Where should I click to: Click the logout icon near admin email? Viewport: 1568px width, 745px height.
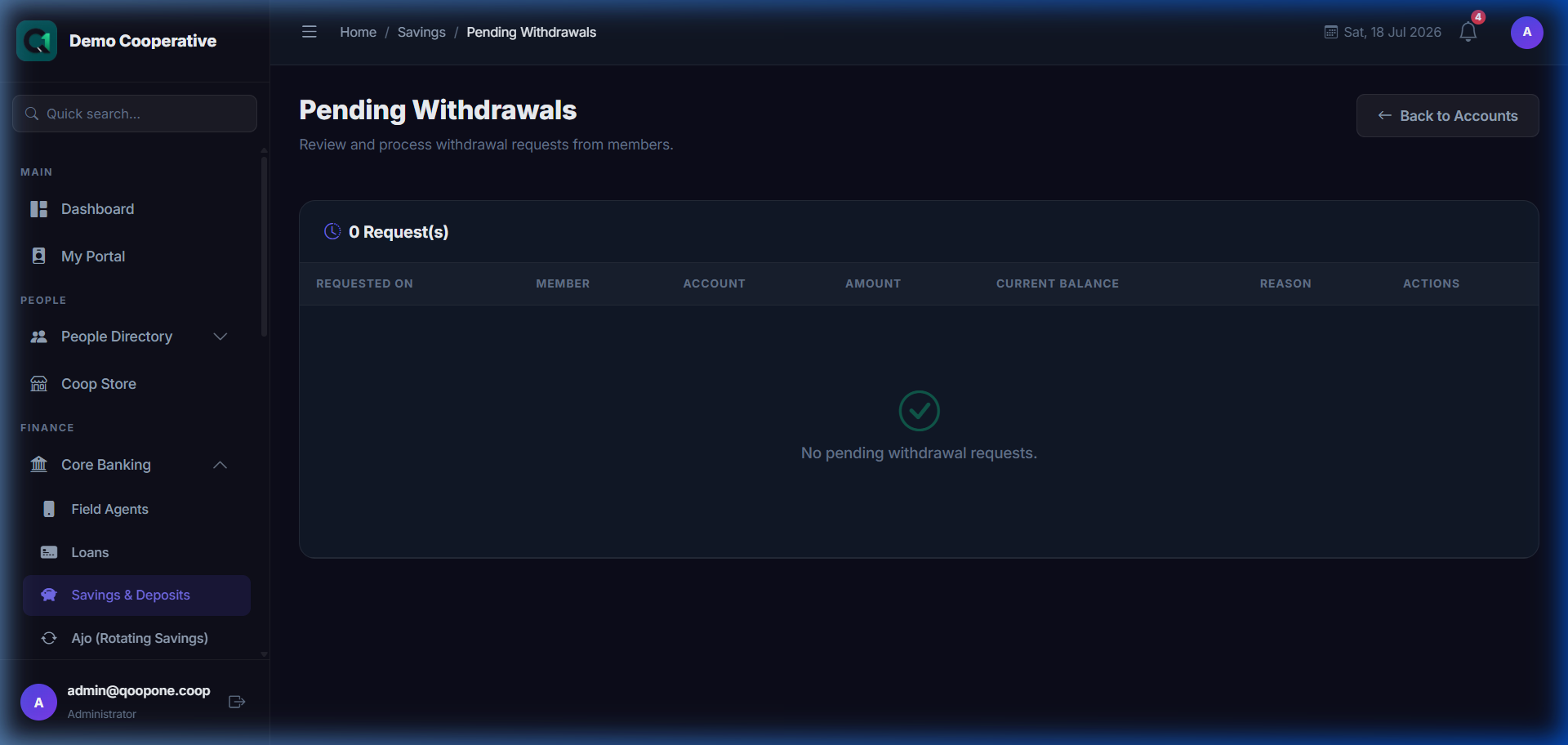click(x=237, y=702)
